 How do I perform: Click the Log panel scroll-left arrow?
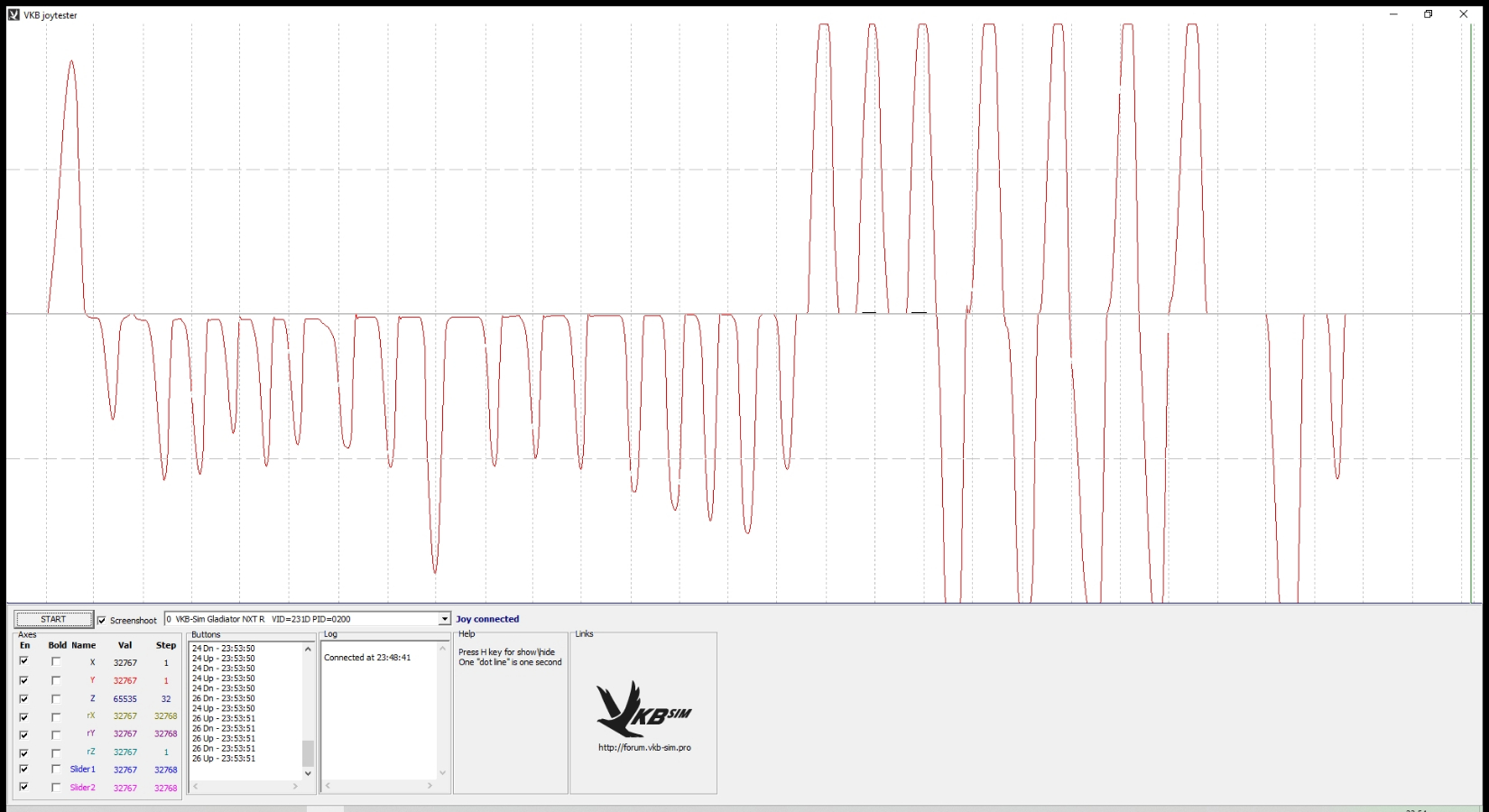coord(328,786)
